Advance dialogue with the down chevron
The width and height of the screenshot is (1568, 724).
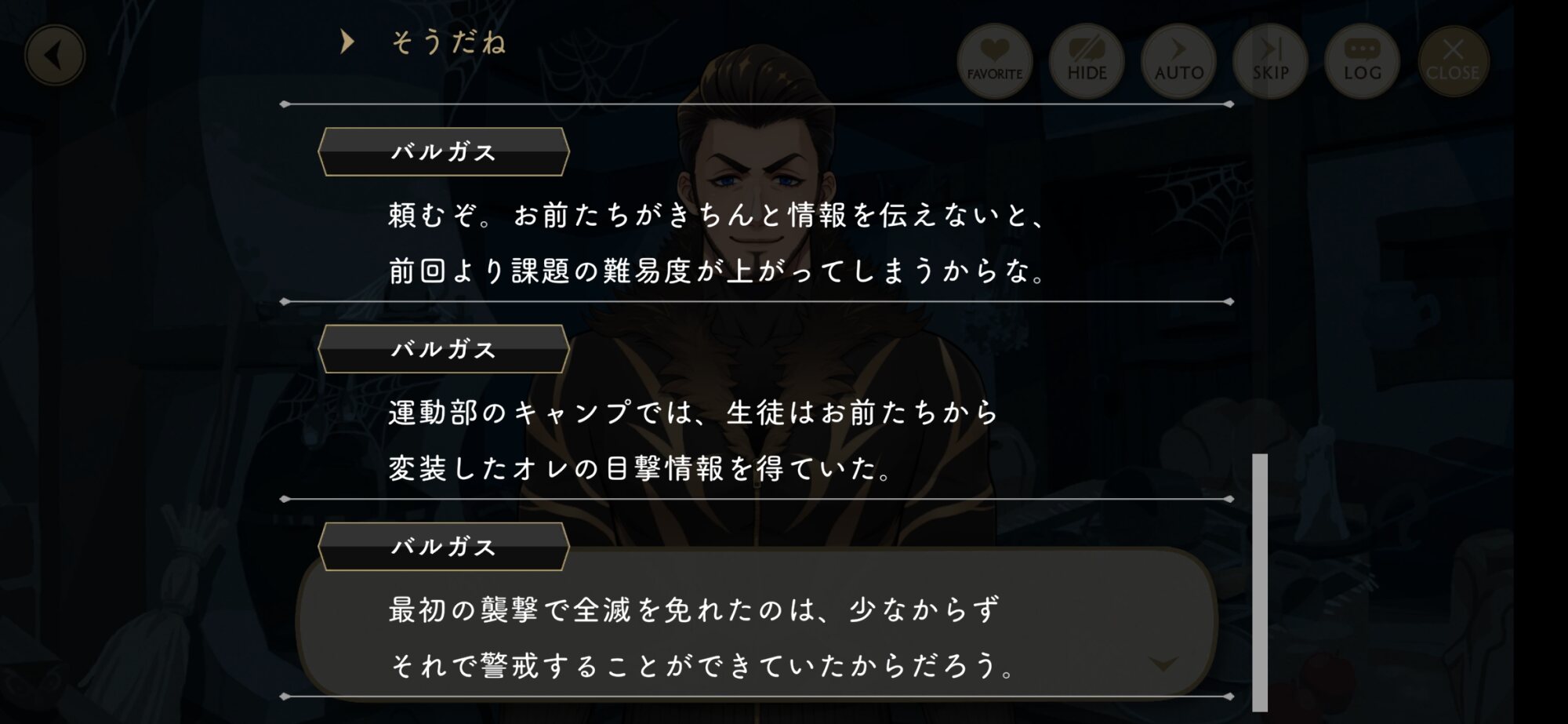point(1163,664)
